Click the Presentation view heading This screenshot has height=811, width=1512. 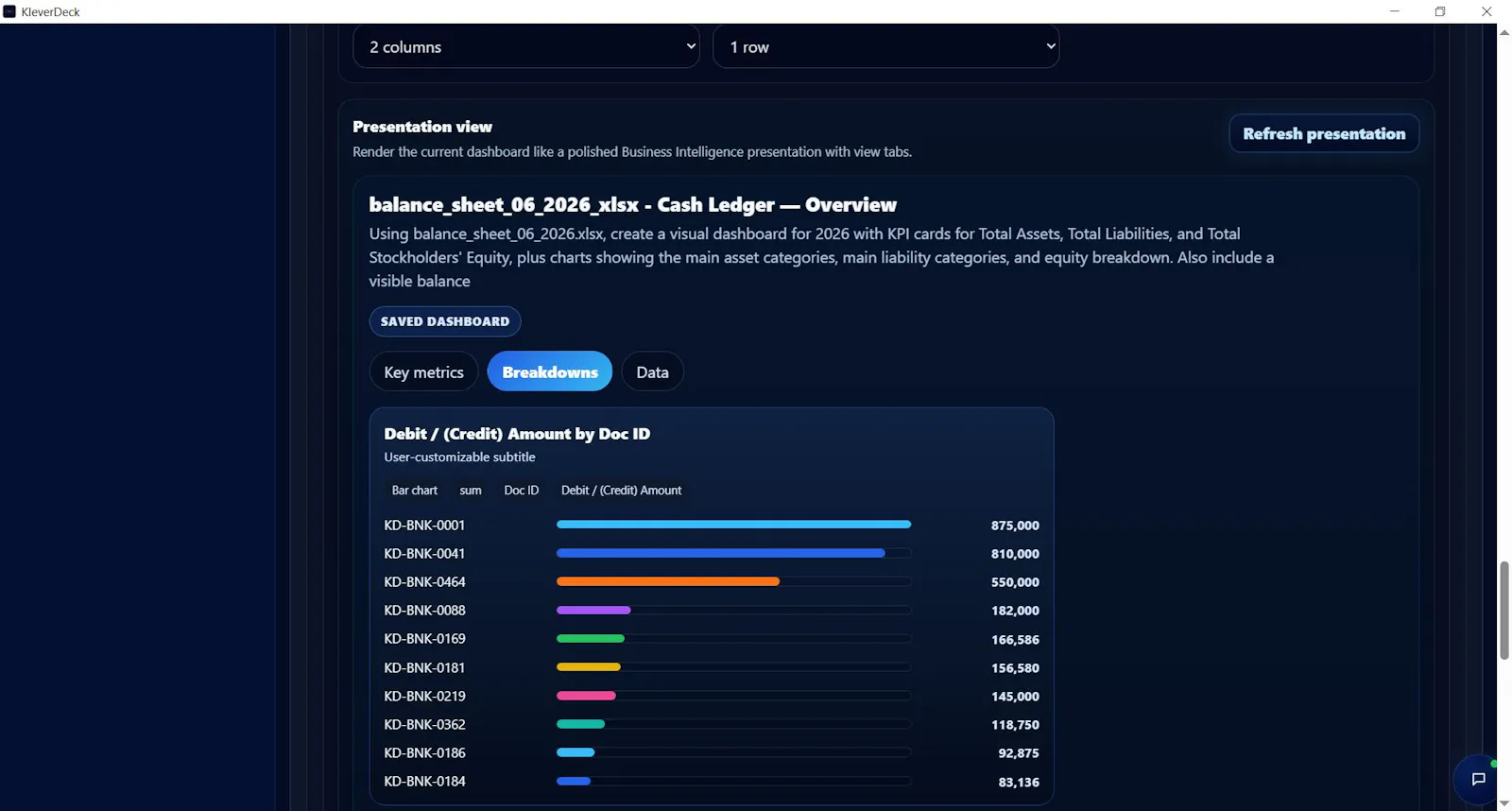[422, 127]
